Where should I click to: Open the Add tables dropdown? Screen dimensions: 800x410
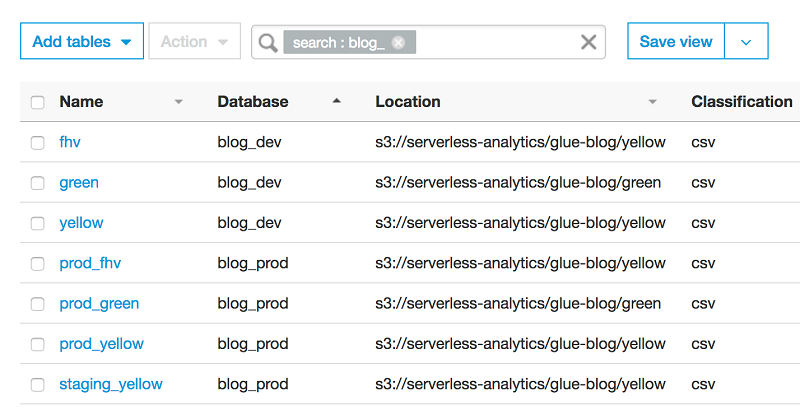[82, 42]
